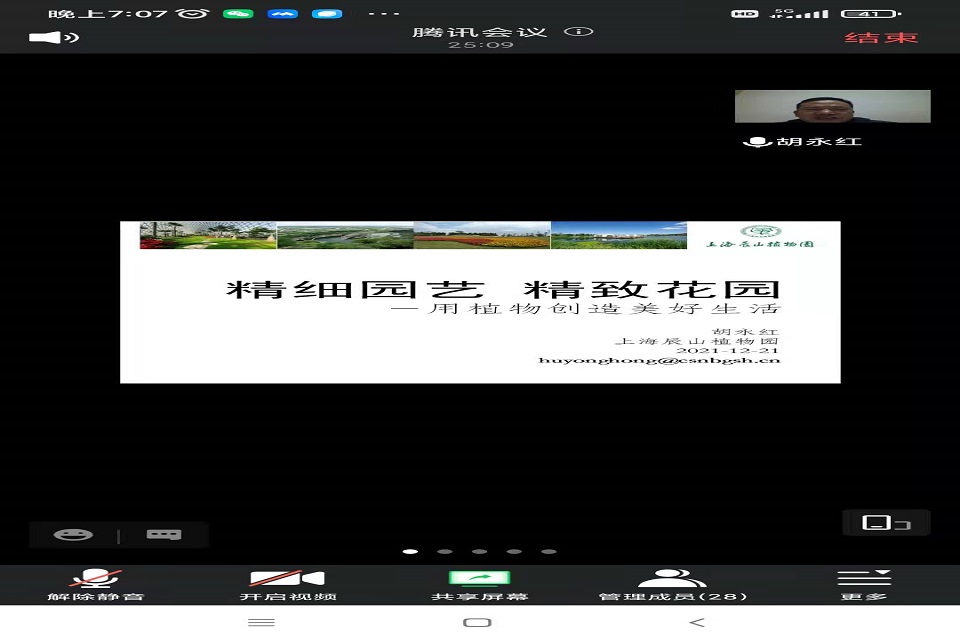Image resolution: width=960 pixels, height=640 pixels.
Task: Expand the 更多 more options menu
Action: tap(863, 585)
